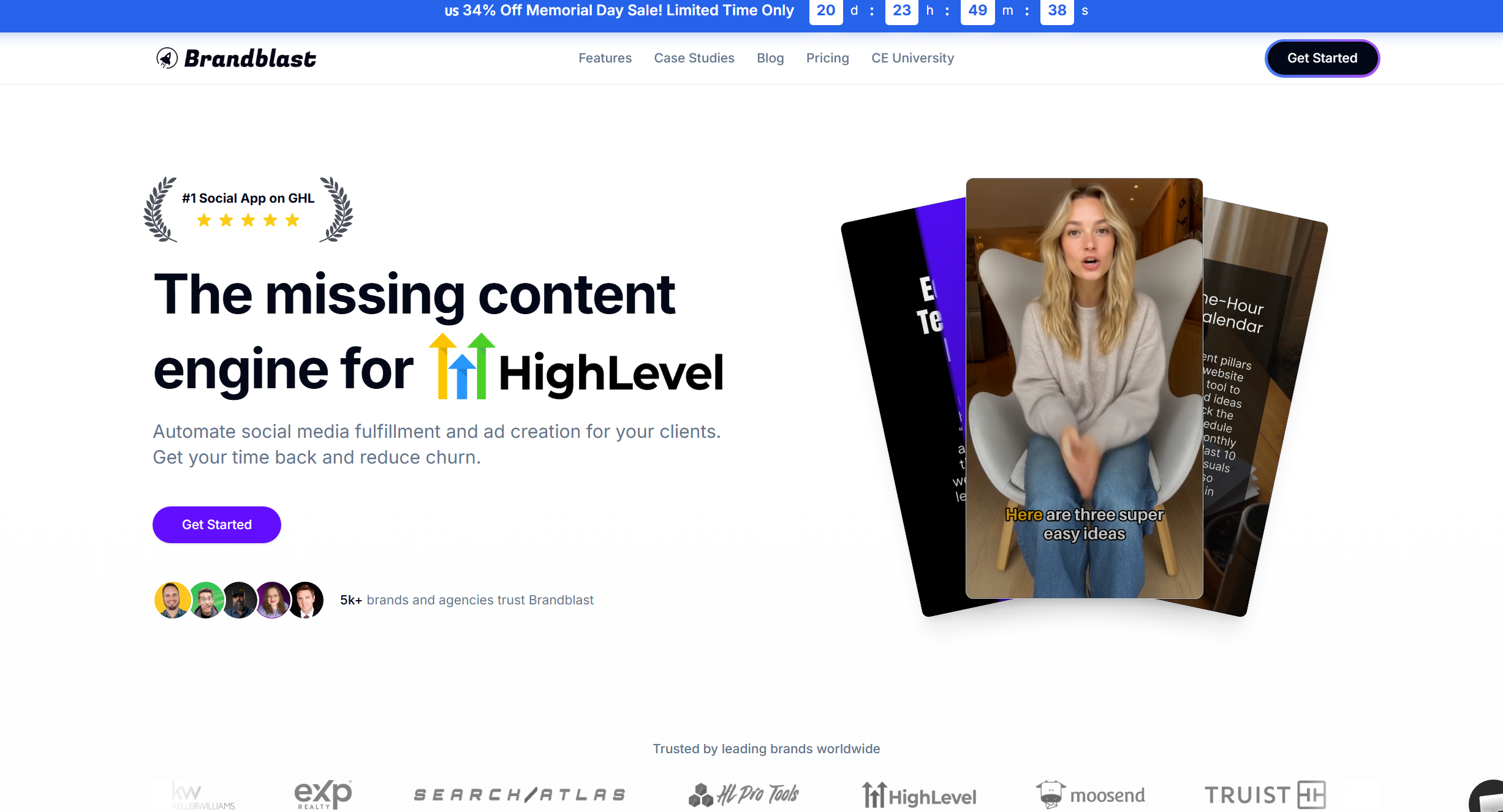Image resolution: width=1503 pixels, height=812 pixels.
Task: Click the HighLevel logo in trusted brands
Action: tap(919, 795)
